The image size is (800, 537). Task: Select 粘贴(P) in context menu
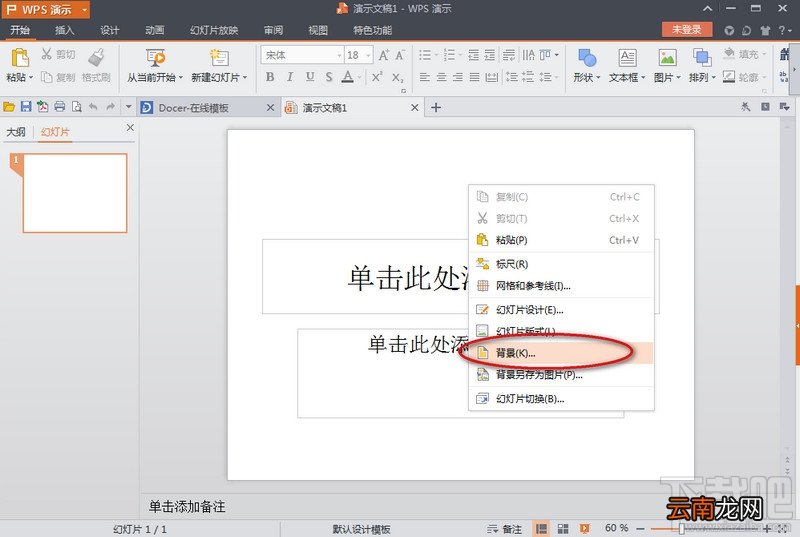click(561, 240)
